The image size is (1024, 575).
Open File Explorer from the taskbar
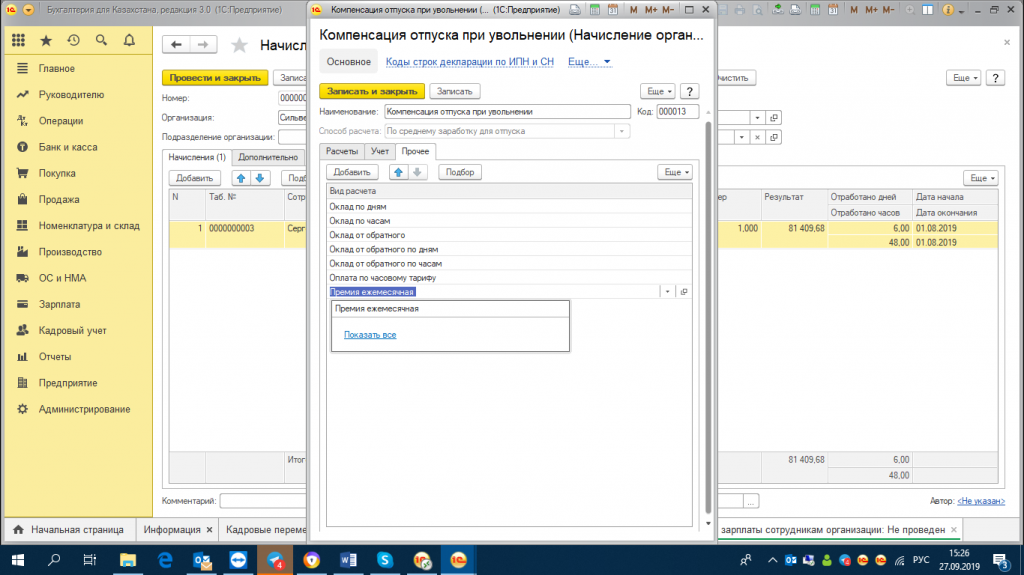128,560
